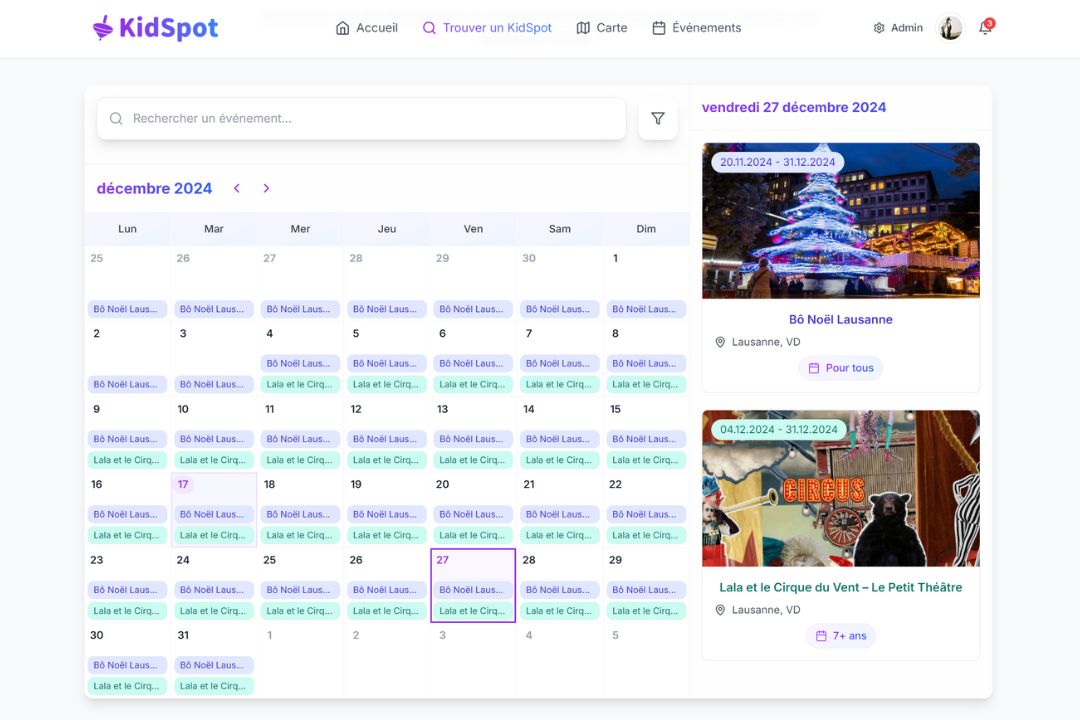Screen dimensions: 1080x720
Task: Click the KidSpot logo
Action: 155,28
